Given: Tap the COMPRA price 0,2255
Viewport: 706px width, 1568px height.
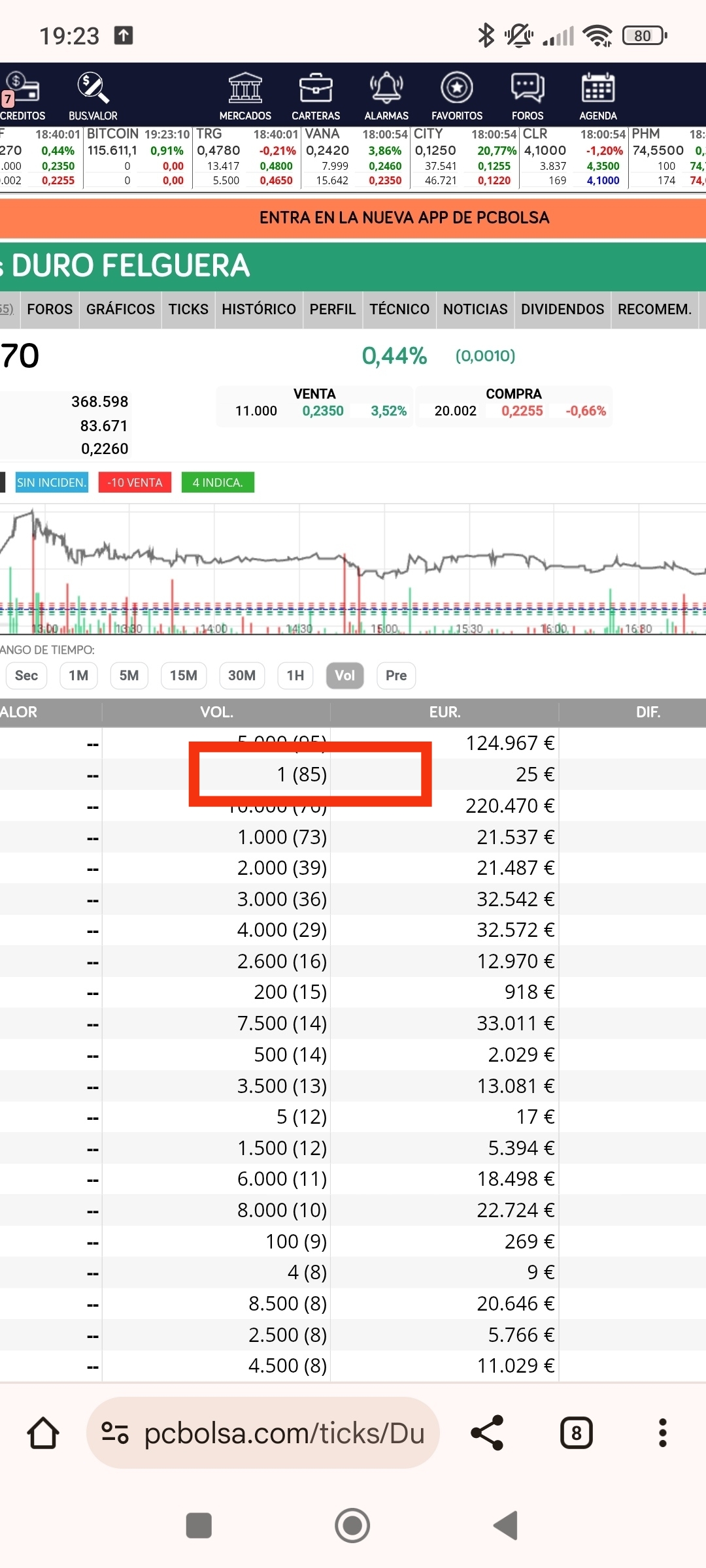Looking at the screenshot, I should (522, 411).
